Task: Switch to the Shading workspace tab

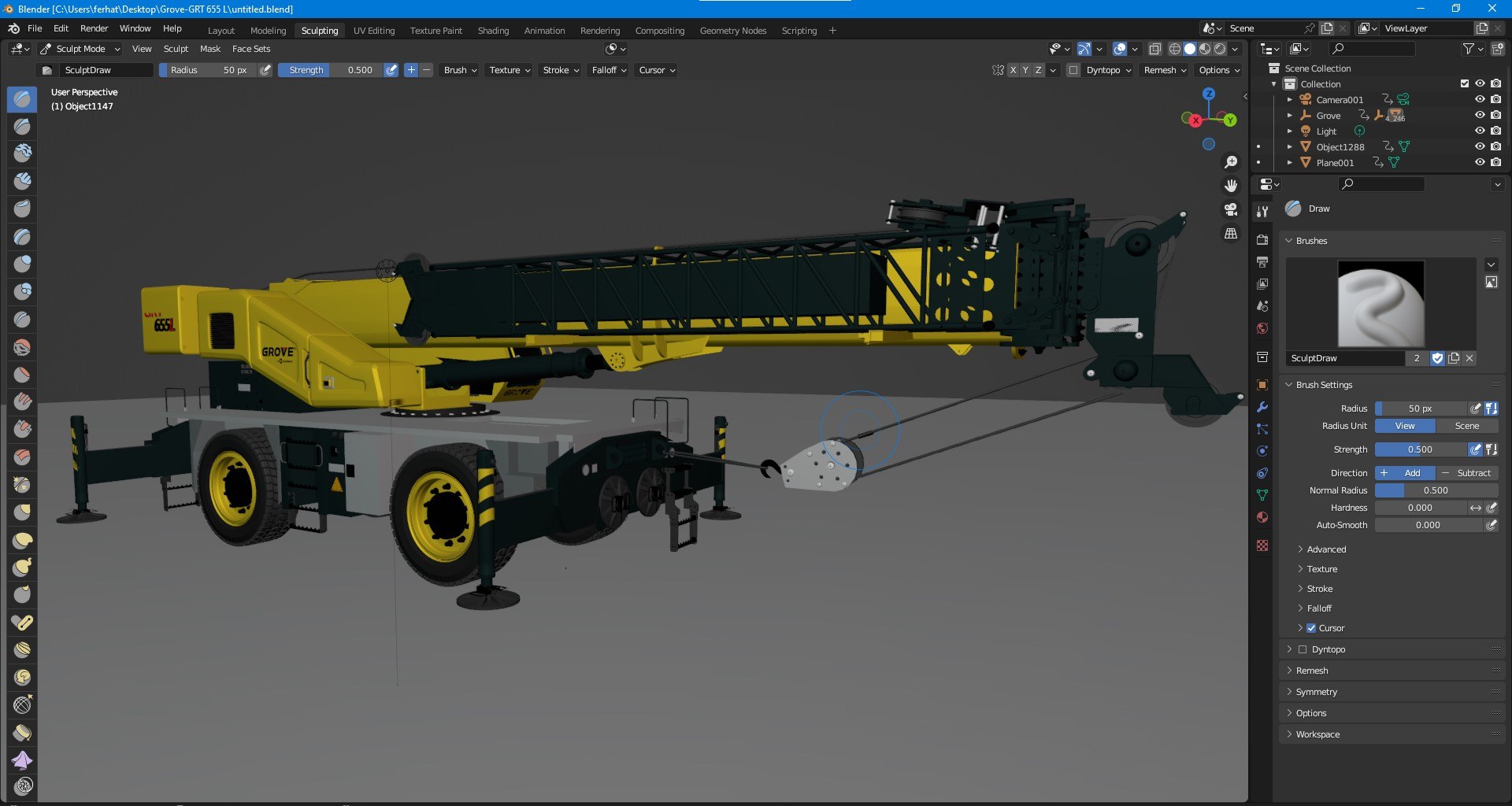Action: coord(493,31)
